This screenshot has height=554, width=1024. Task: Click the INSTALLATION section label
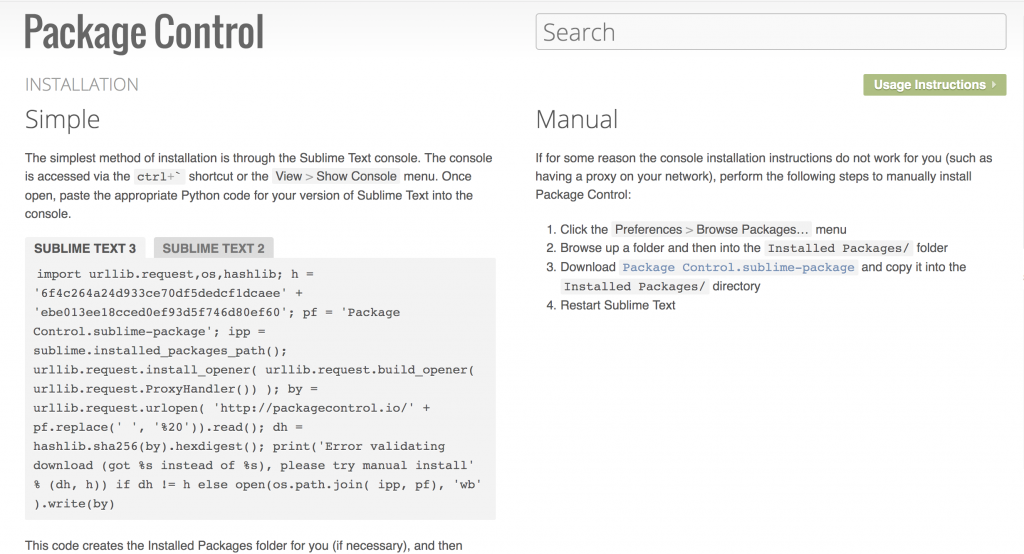(x=82, y=84)
